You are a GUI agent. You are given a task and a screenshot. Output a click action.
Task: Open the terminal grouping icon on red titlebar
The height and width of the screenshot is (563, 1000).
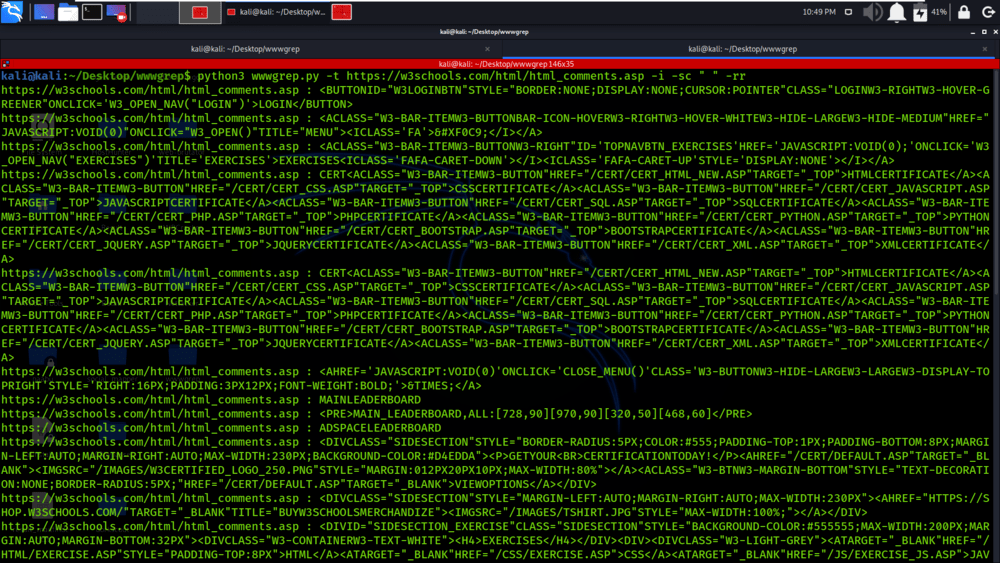tap(6, 64)
